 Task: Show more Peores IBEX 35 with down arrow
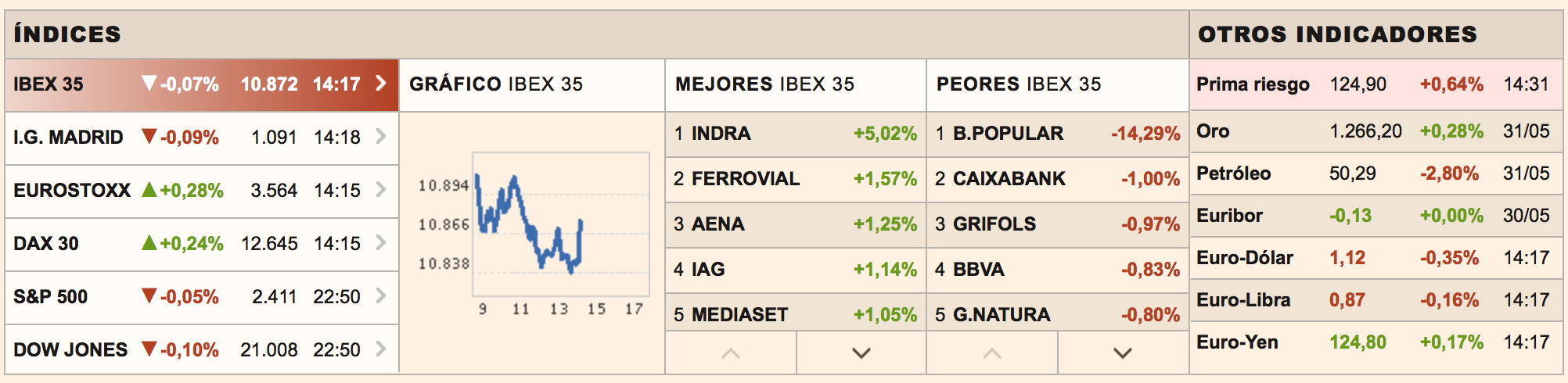[x=1123, y=353]
